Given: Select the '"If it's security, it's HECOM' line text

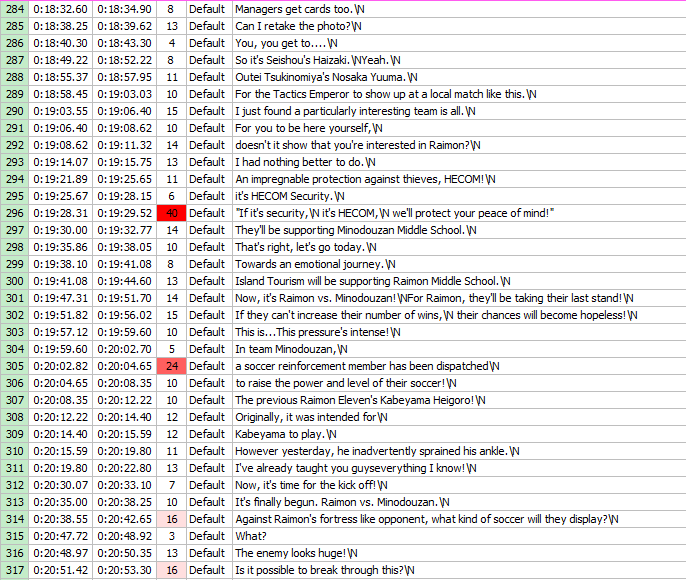Looking at the screenshot, I should click(395, 214).
